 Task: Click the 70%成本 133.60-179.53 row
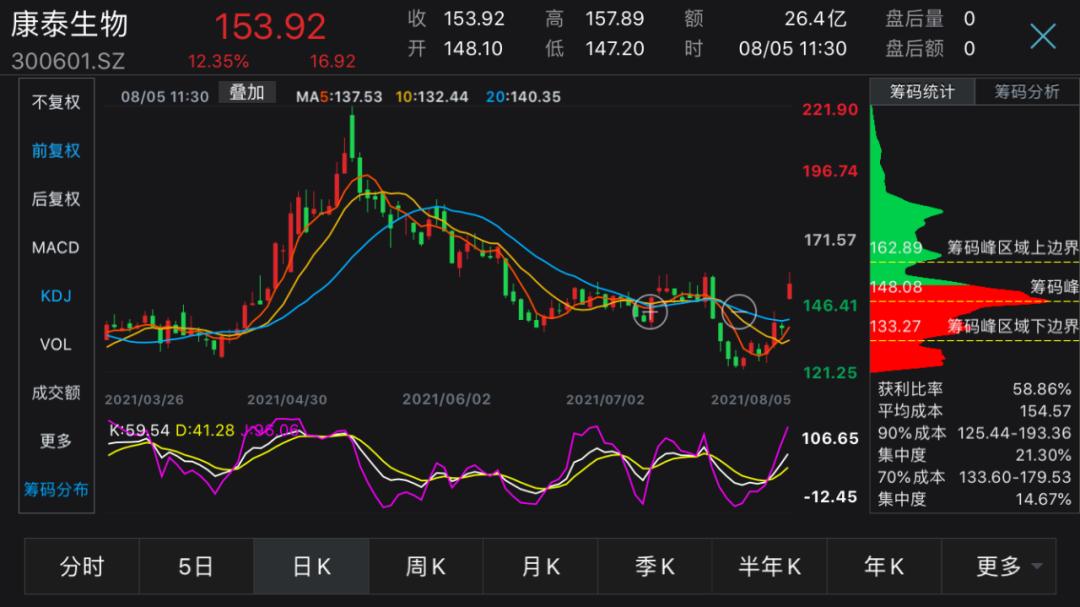click(x=974, y=477)
